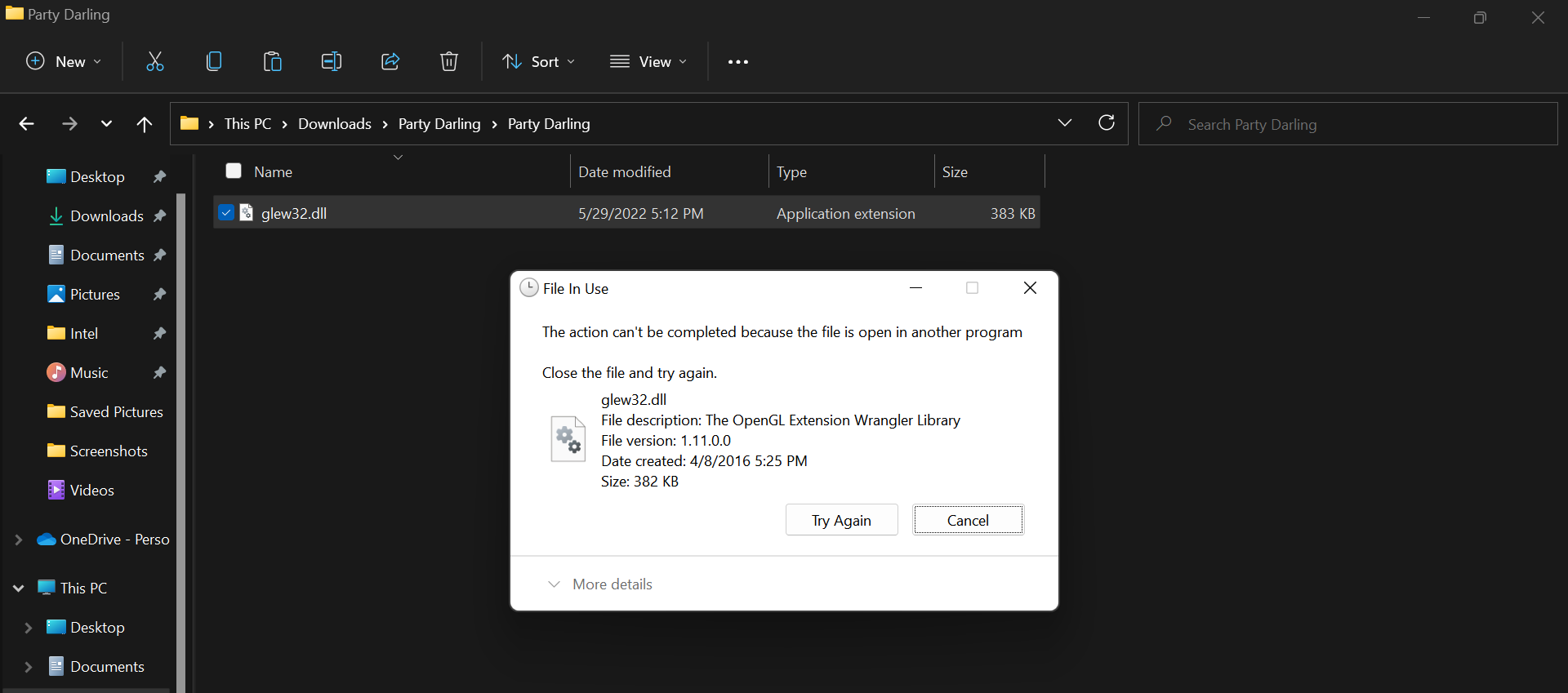Open the New dropdown menu
Image resolution: width=1568 pixels, height=693 pixels.
[x=64, y=61]
